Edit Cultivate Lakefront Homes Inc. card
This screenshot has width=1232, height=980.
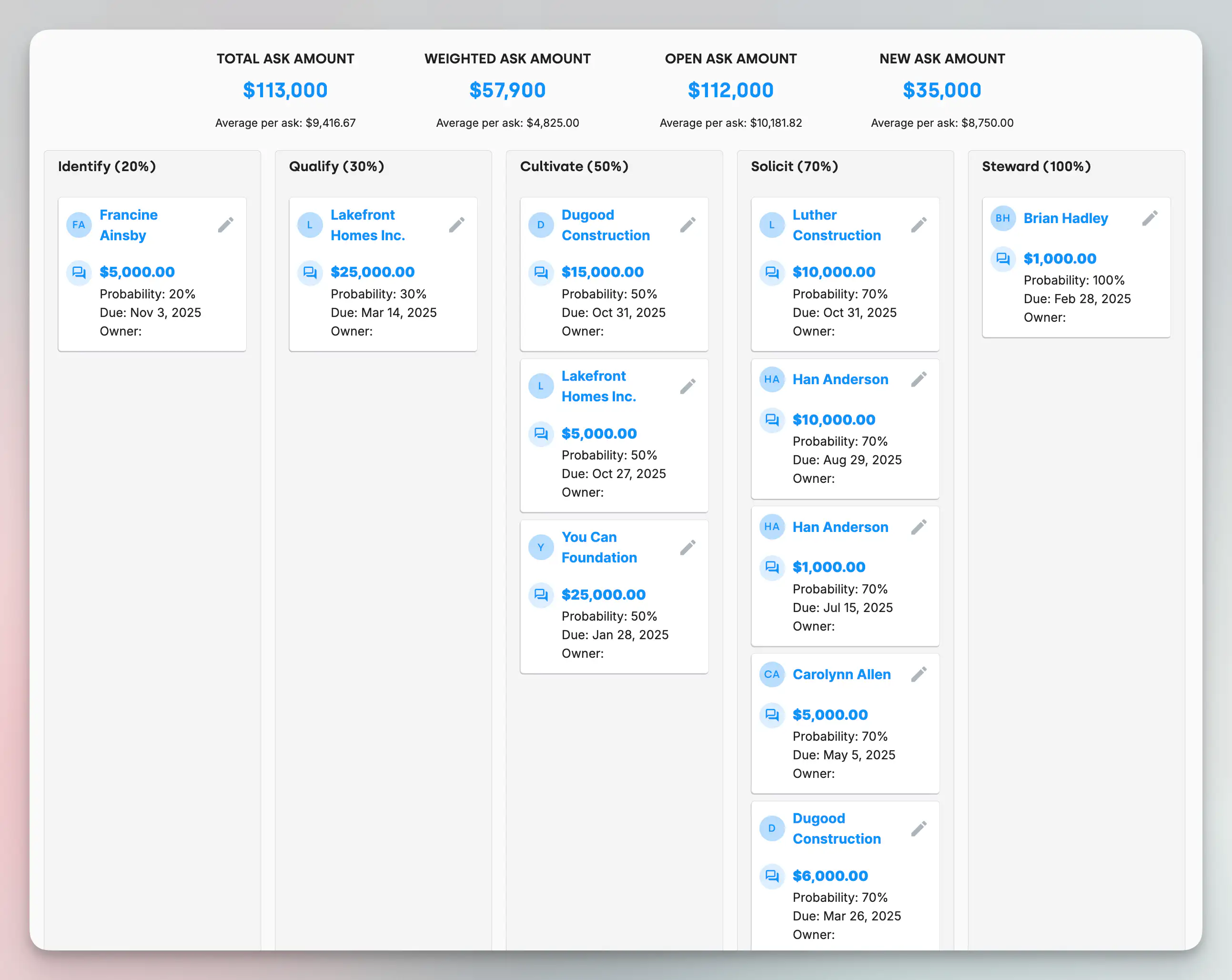click(x=687, y=386)
